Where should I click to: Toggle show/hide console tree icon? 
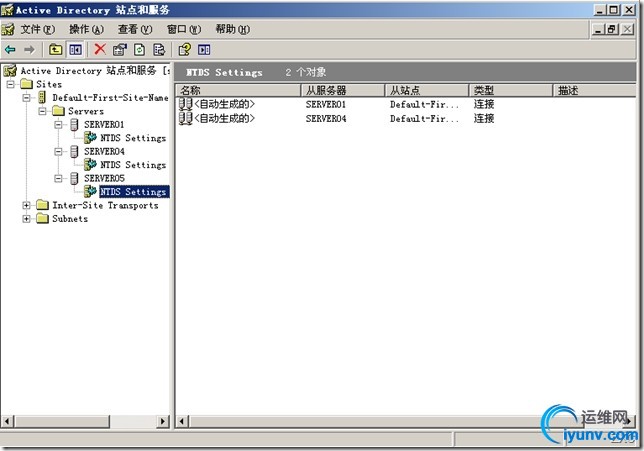(x=75, y=50)
